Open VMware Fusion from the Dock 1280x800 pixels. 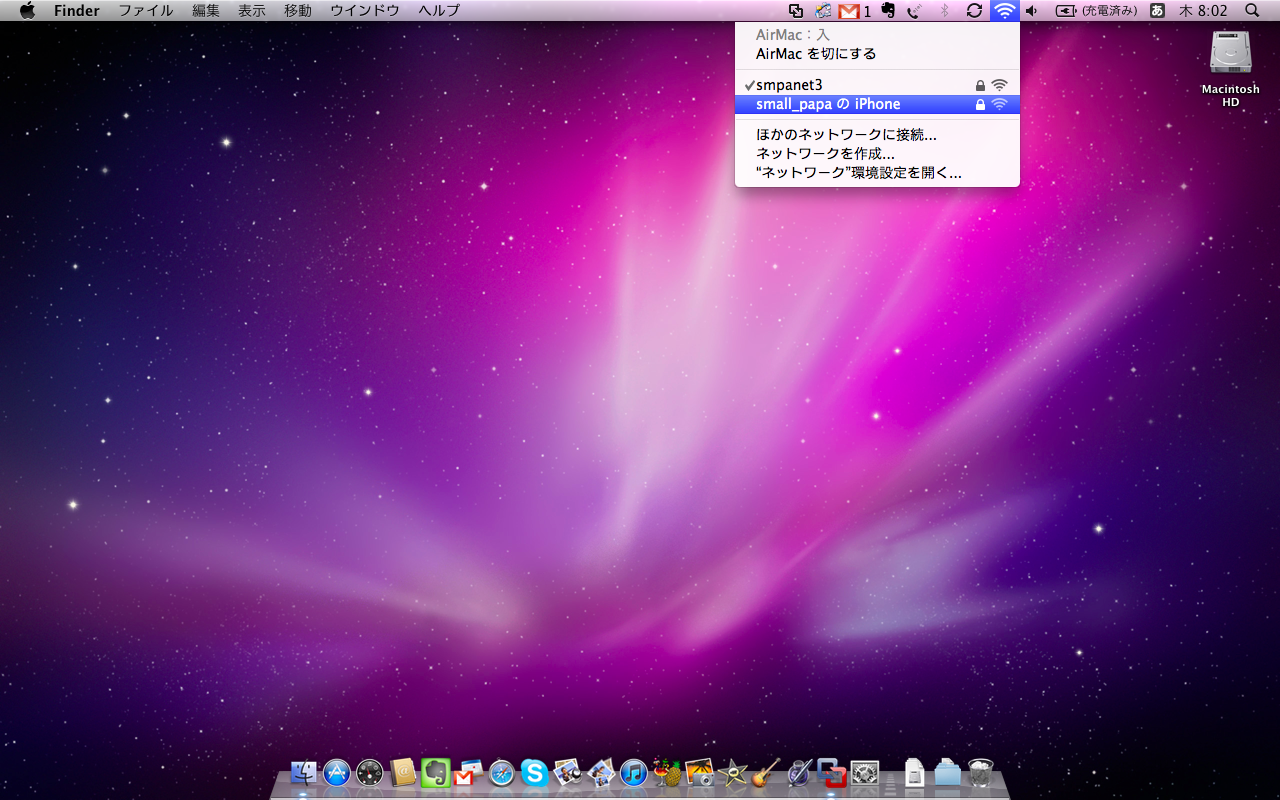831,772
